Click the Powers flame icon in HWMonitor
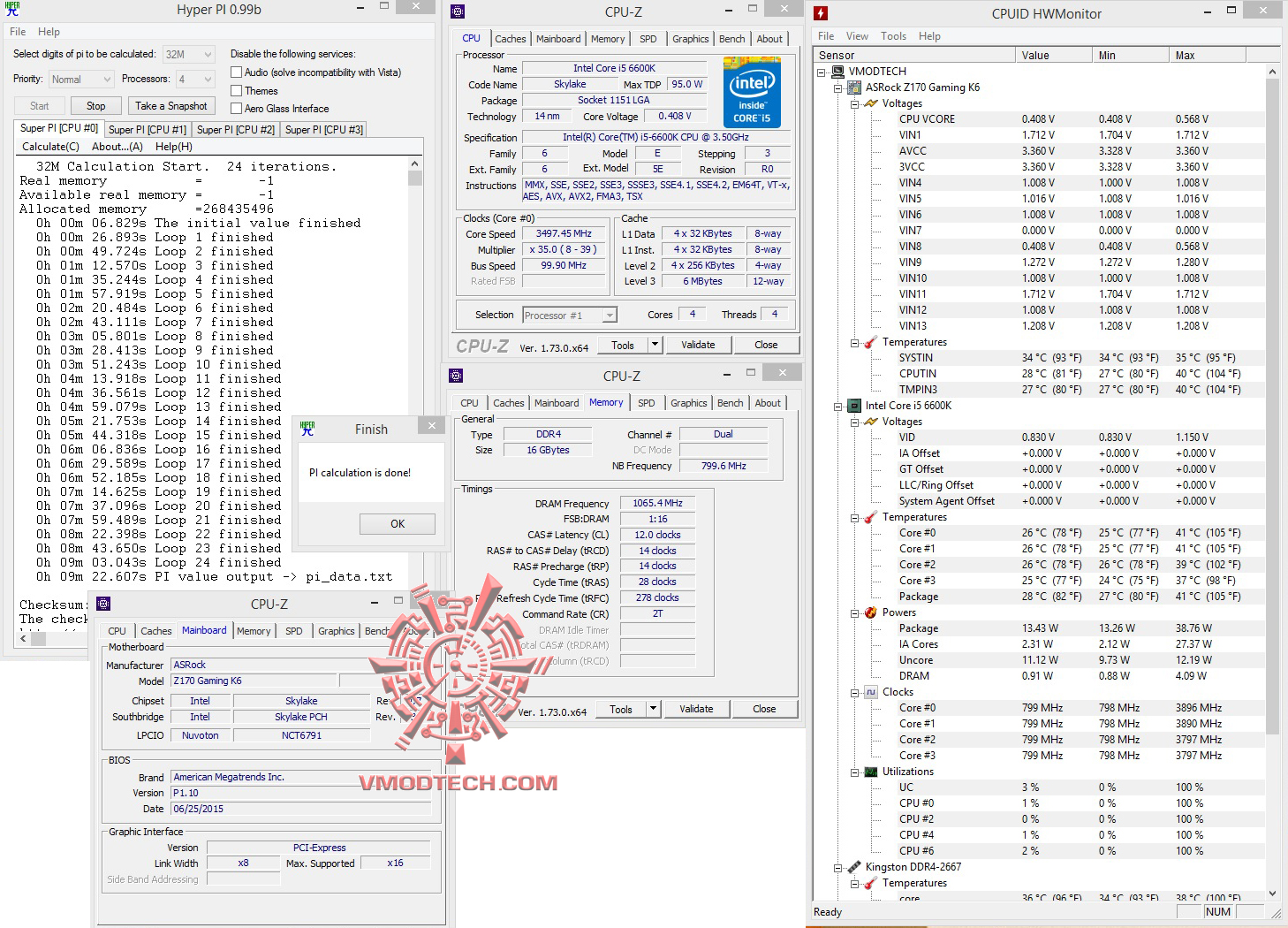Image resolution: width=1288 pixels, height=928 pixels. tap(871, 612)
